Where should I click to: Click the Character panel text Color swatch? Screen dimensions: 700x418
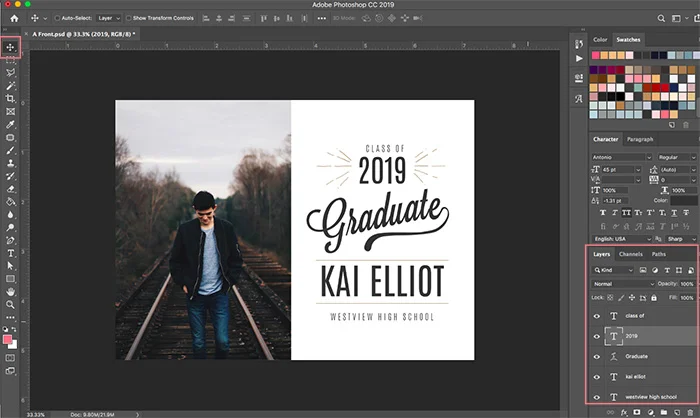pos(683,201)
